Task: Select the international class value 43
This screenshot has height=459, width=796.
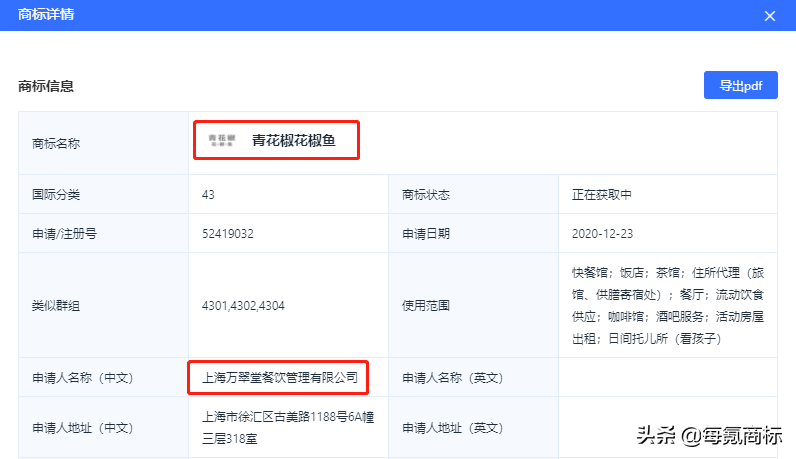Action: (x=208, y=194)
